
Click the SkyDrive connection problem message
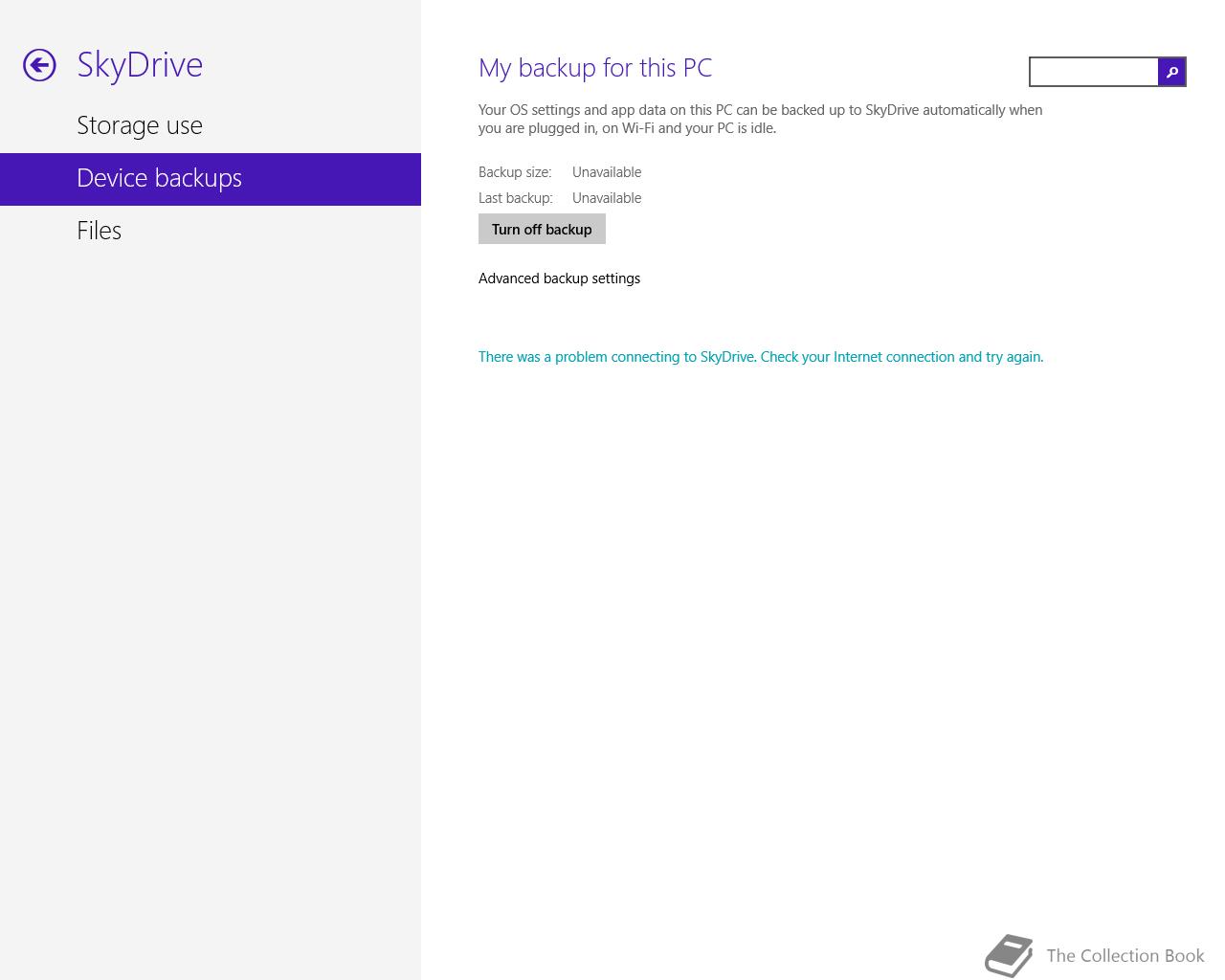pyautogui.click(x=761, y=357)
